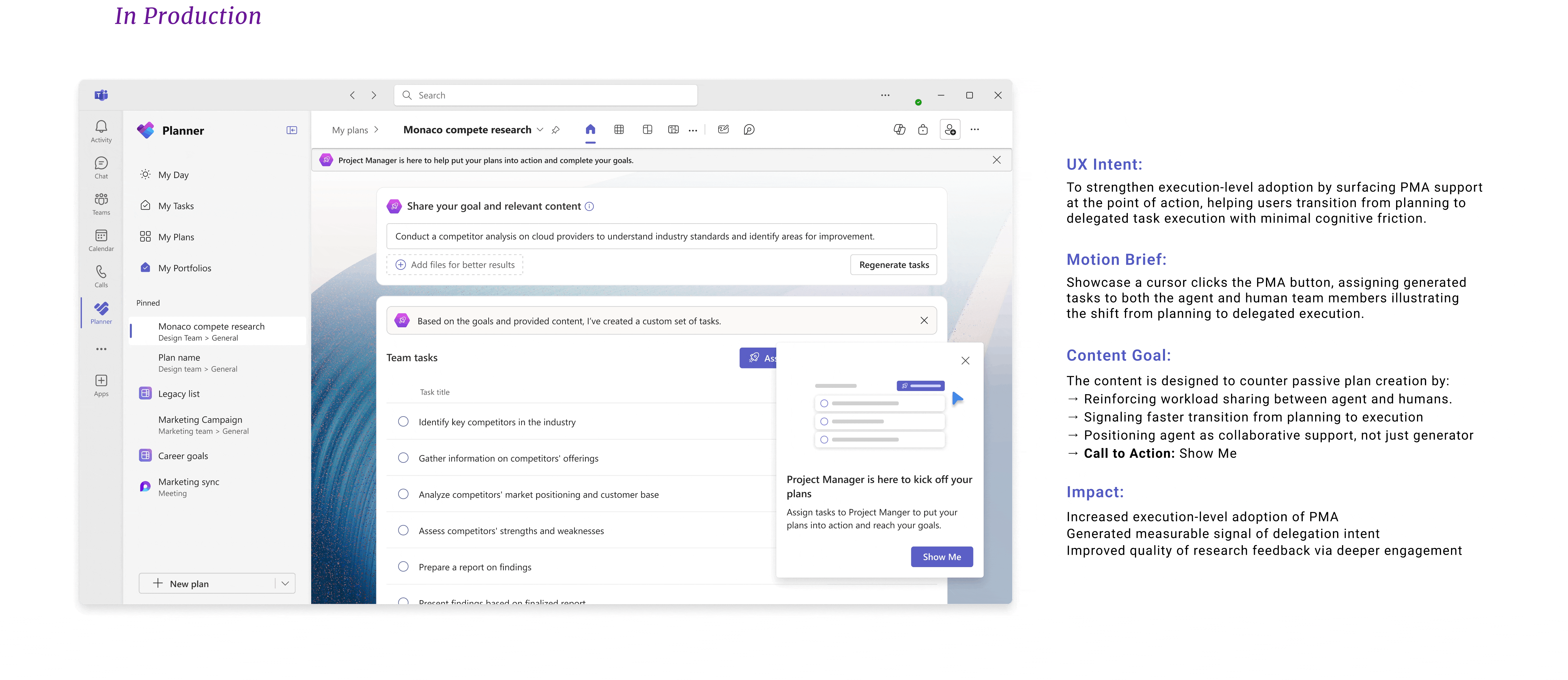Switch to the Timeline view tab
The height and width of the screenshot is (680, 1568).
coord(673,129)
